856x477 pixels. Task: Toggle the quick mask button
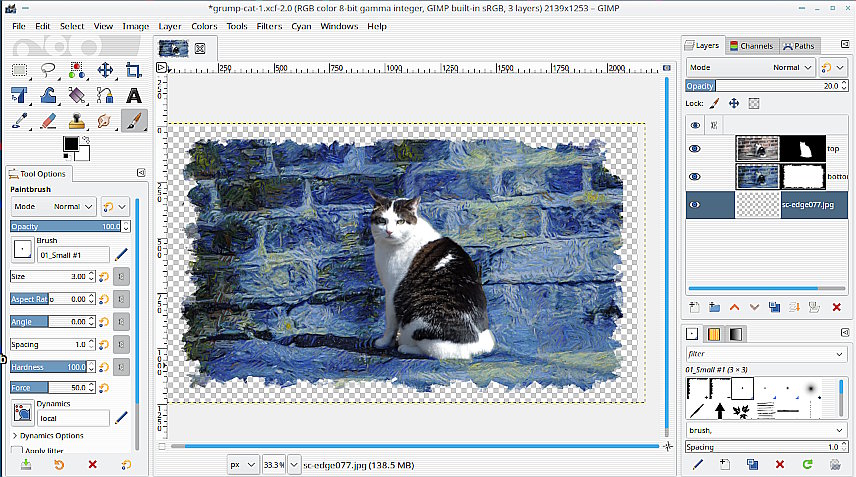click(x=162, y=446)
